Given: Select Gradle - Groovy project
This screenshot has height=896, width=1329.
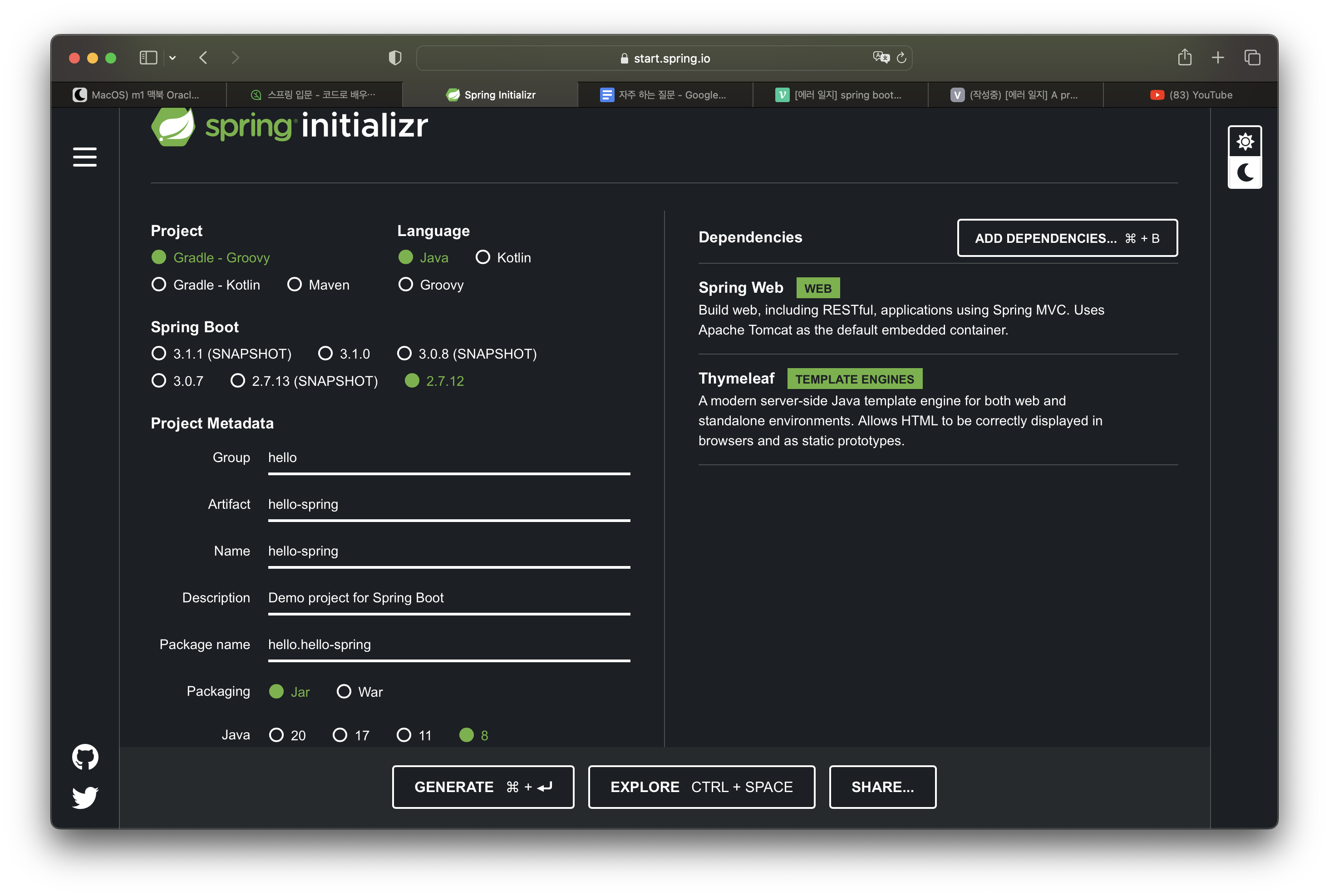Looking at the screenshot, I should [210, 258].
